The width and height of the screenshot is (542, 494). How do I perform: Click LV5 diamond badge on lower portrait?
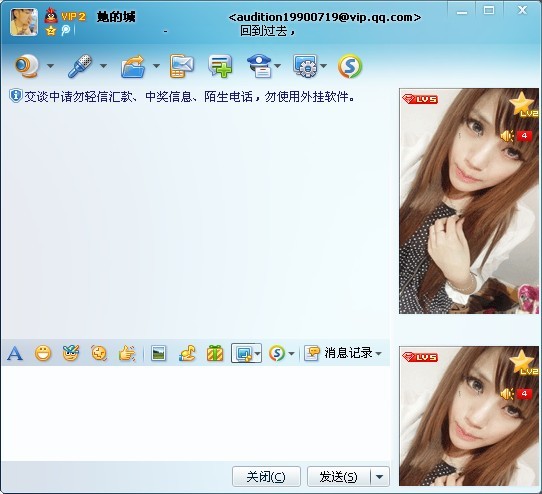[x=420, y=357]
